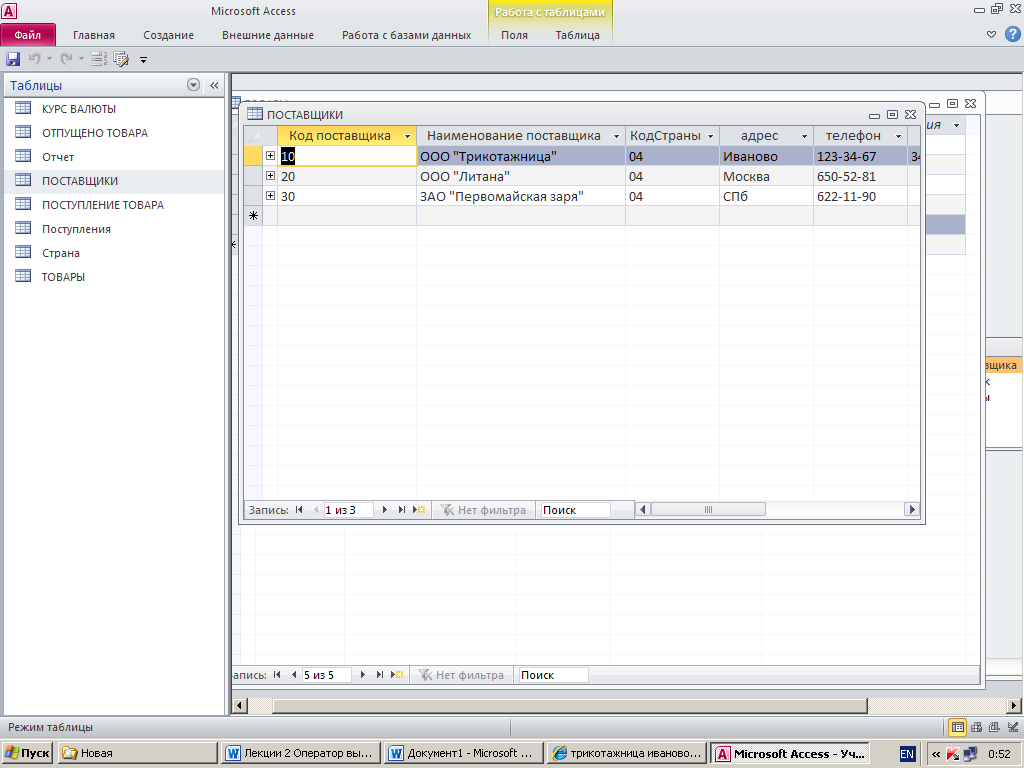Select ПОСТУПЛЕНИЕ ТОВАРА table in navigation pane
This screenshot has width=1024, height=768.
point(114,205)
